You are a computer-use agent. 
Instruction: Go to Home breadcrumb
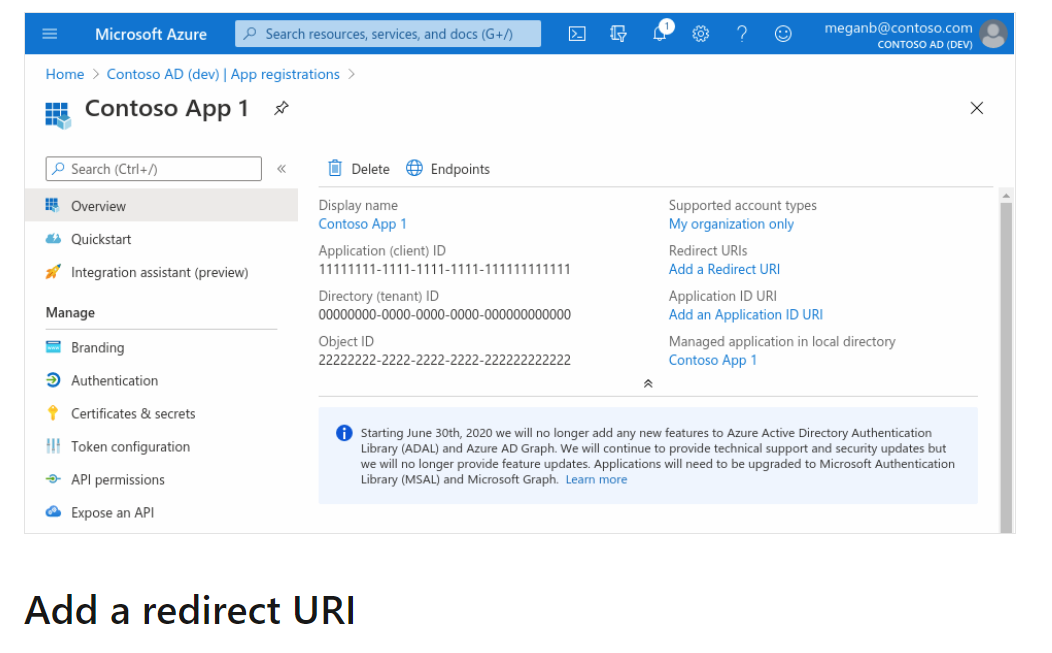coord(64,74)
